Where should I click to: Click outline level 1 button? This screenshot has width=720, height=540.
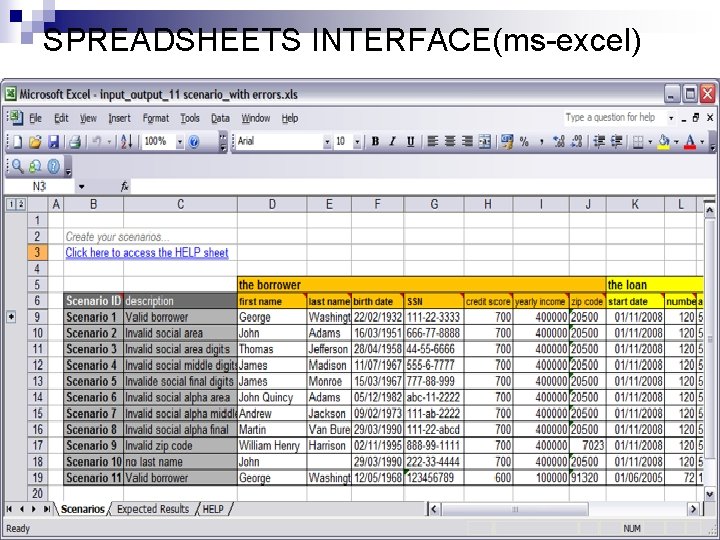click(x=11, y=204)
